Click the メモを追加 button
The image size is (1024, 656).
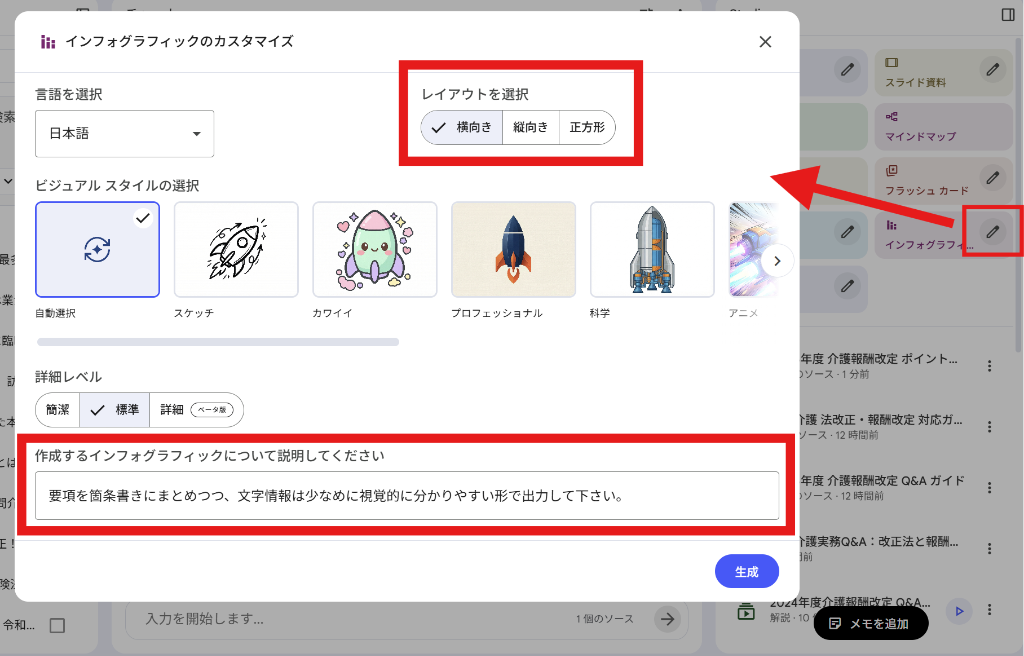click(871, 624)
